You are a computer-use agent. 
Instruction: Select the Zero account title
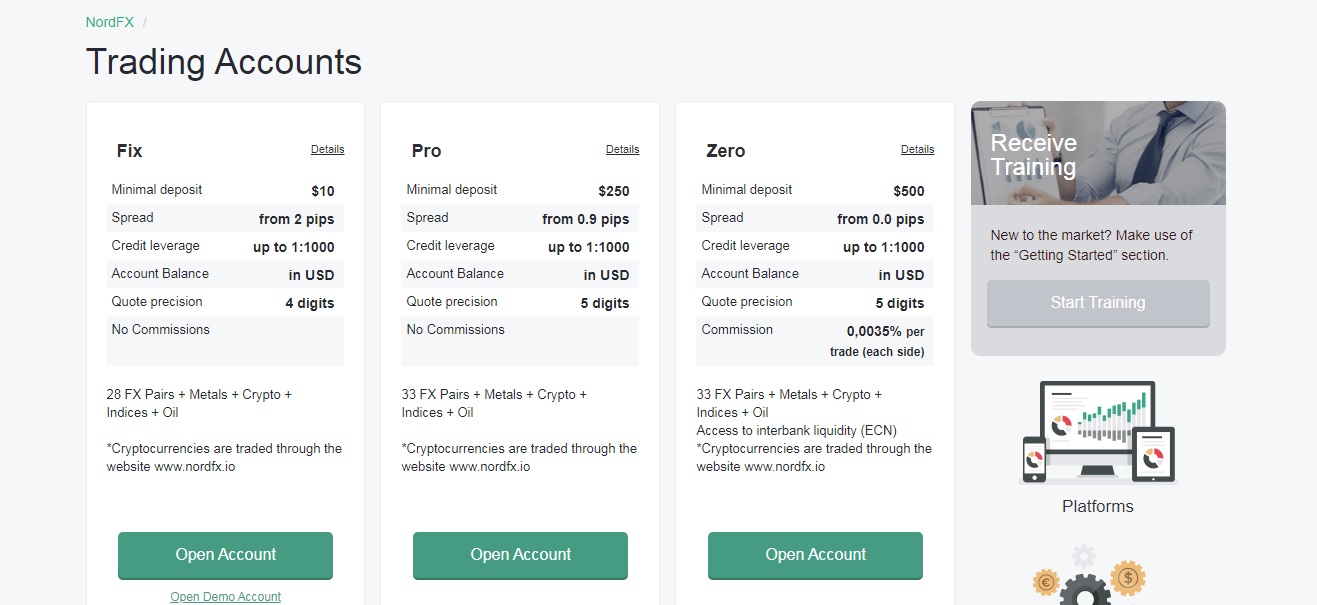coord(725,151)
